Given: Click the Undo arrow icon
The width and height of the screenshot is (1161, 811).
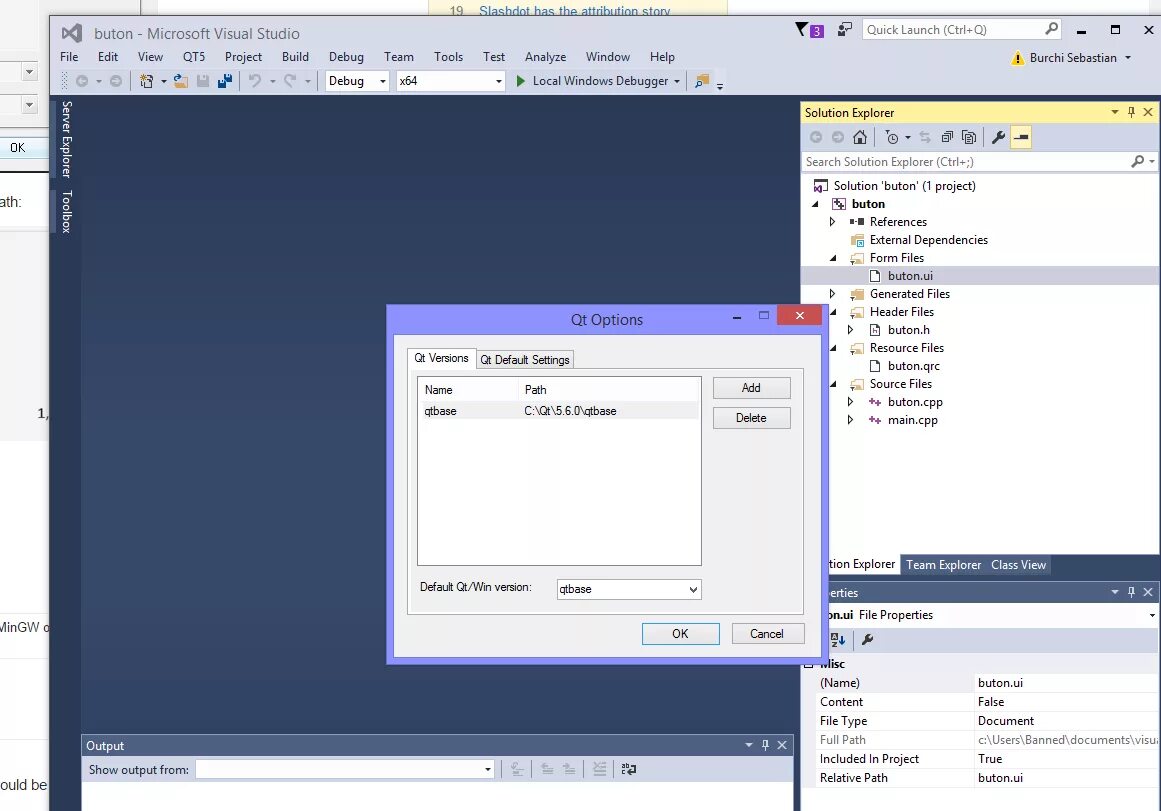Looking at the screenshot, I should point(255,81).
